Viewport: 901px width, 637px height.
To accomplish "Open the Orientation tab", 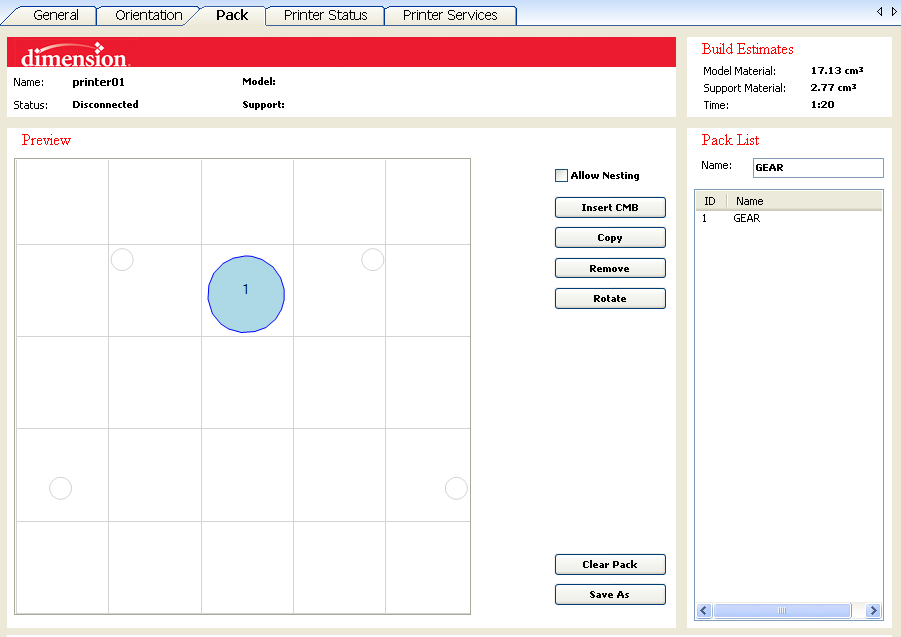I will point(148,16).
